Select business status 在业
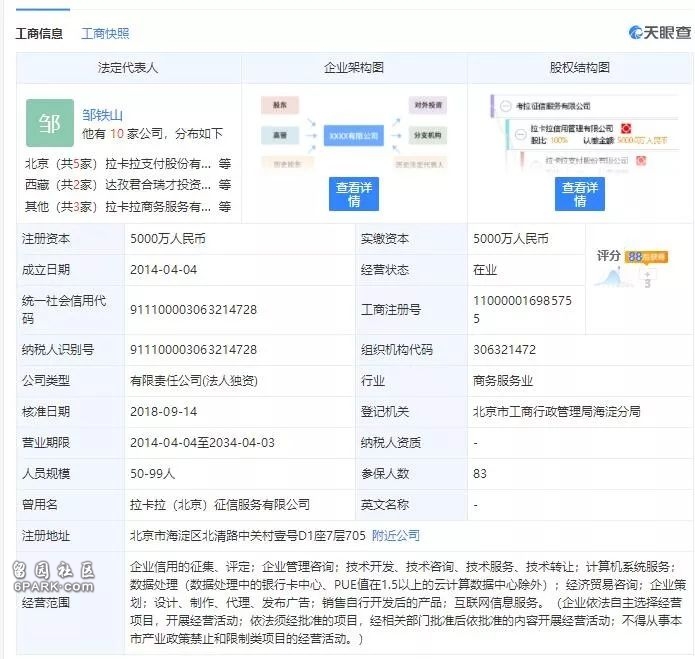 click(485, 270)
